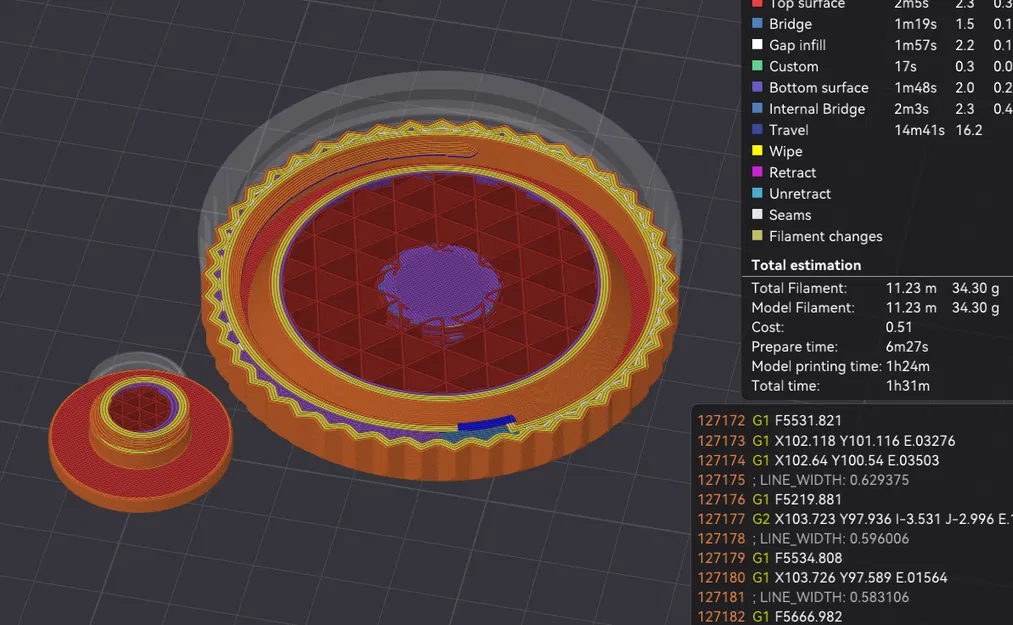1013x625 pixels.
Task: Click the purple center surface of disc
Action: (x=441, y=282)
